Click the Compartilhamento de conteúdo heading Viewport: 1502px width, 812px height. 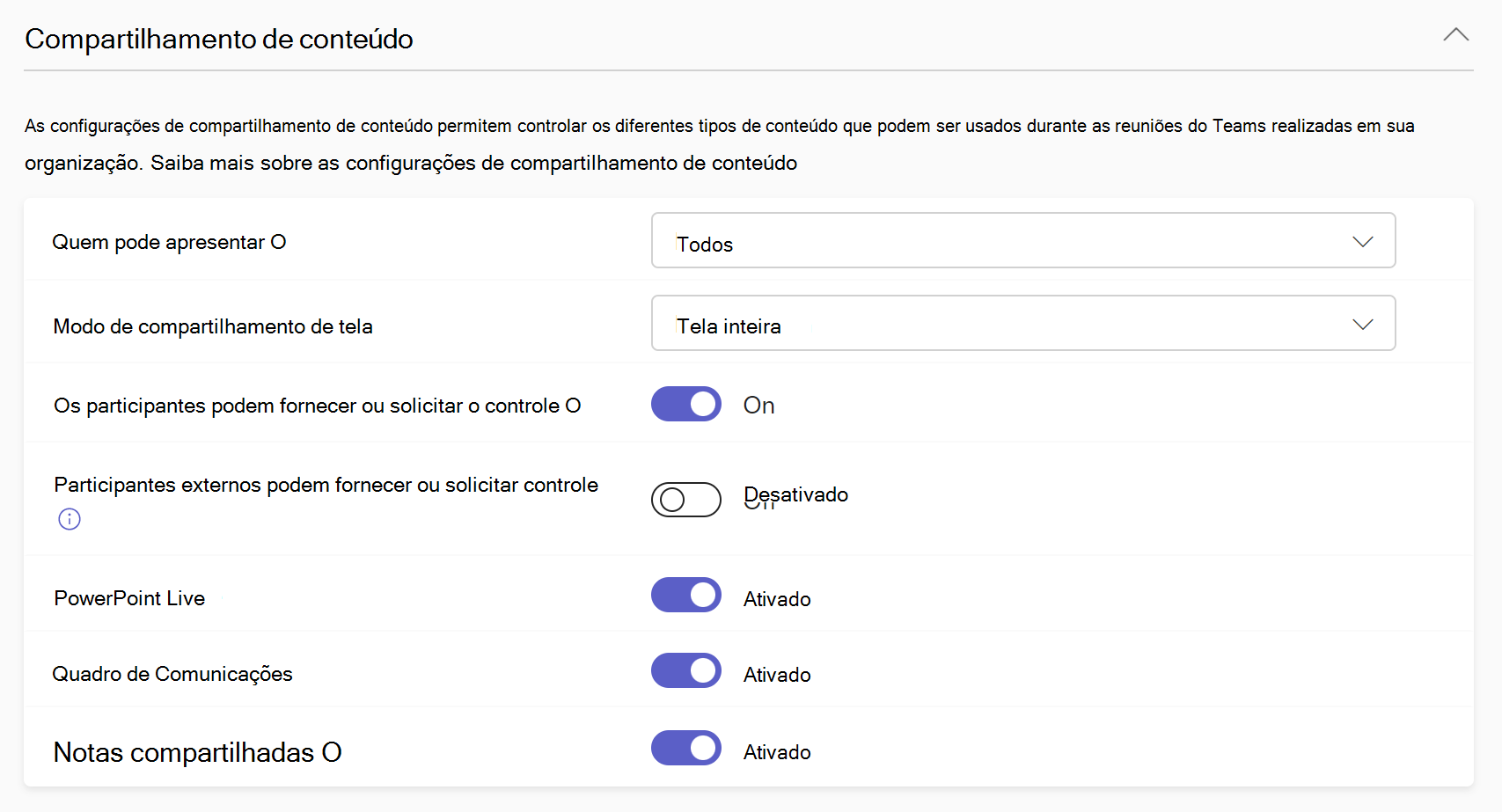point(219,39)
